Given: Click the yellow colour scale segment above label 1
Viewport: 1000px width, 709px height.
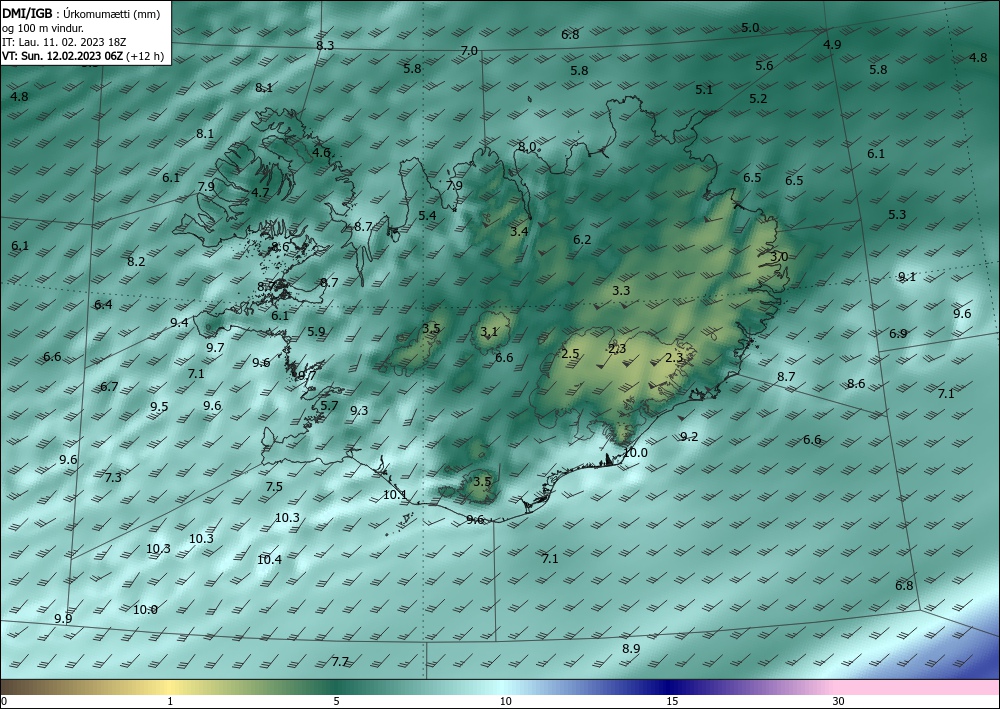Looking at the screenshot, I should pos(170,687).
